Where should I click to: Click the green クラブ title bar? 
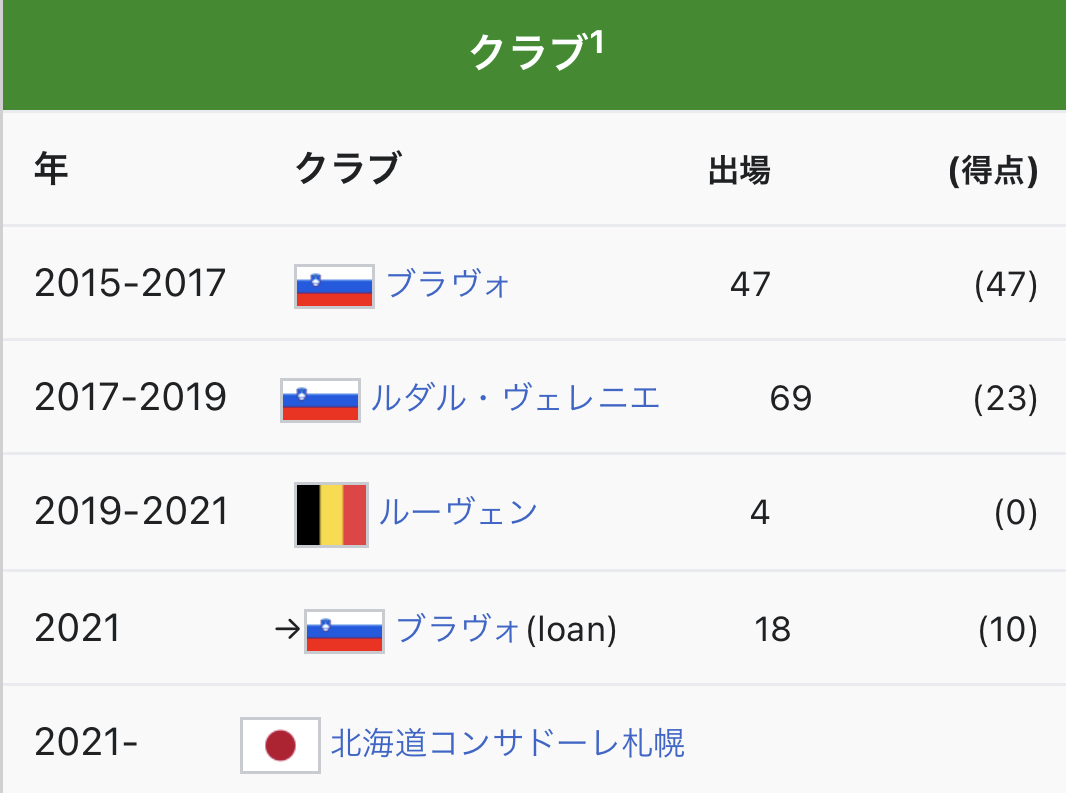300,55
